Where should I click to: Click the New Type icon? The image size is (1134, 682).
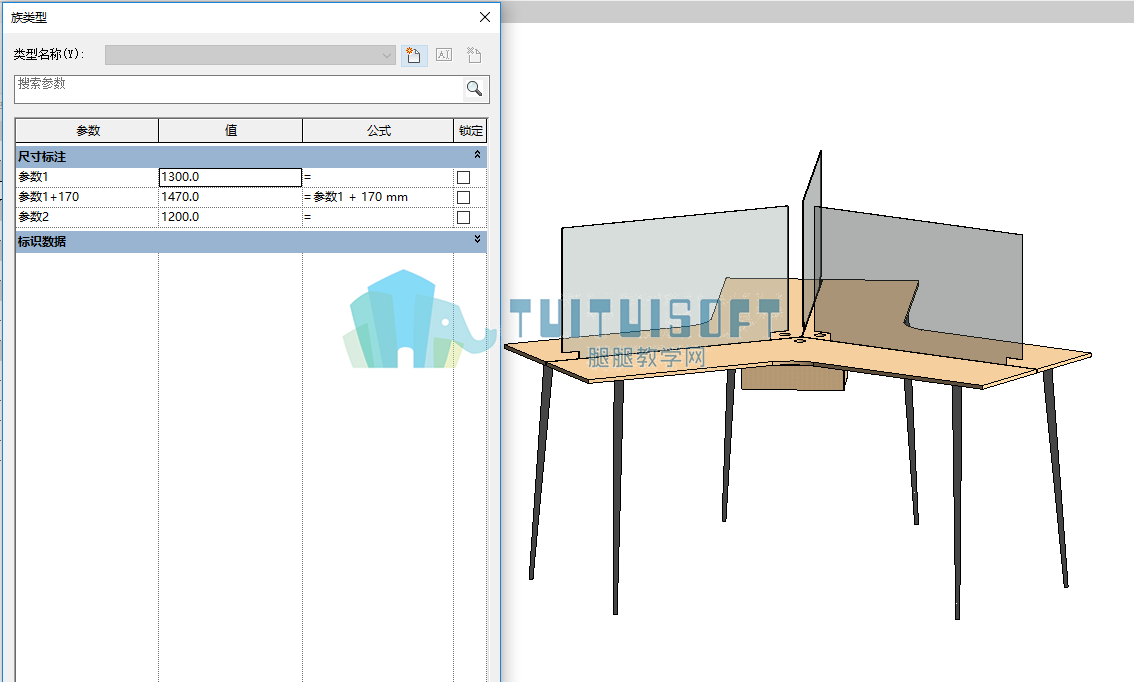click(x=414, y=55)
